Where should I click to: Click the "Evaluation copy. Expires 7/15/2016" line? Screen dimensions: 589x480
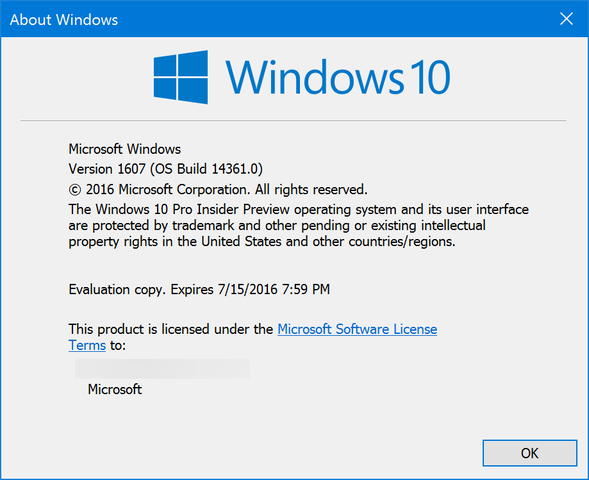point(199,290)
